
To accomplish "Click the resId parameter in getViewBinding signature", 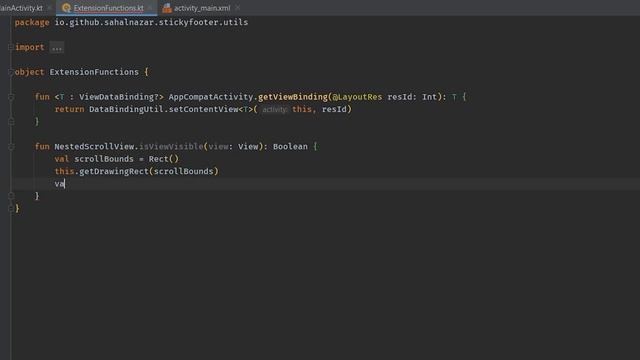I will (400, 97).
